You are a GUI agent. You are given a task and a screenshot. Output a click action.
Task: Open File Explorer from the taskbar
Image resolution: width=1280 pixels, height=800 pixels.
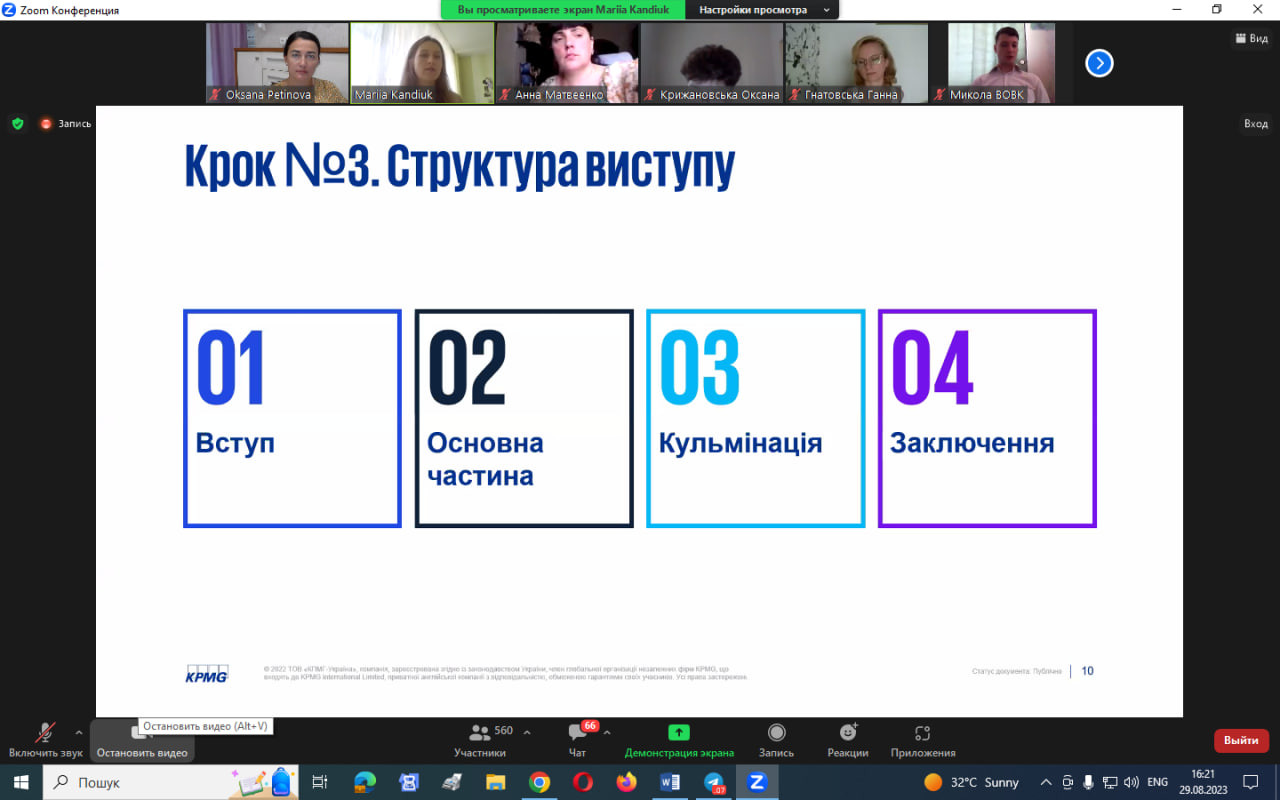(495, 782)
